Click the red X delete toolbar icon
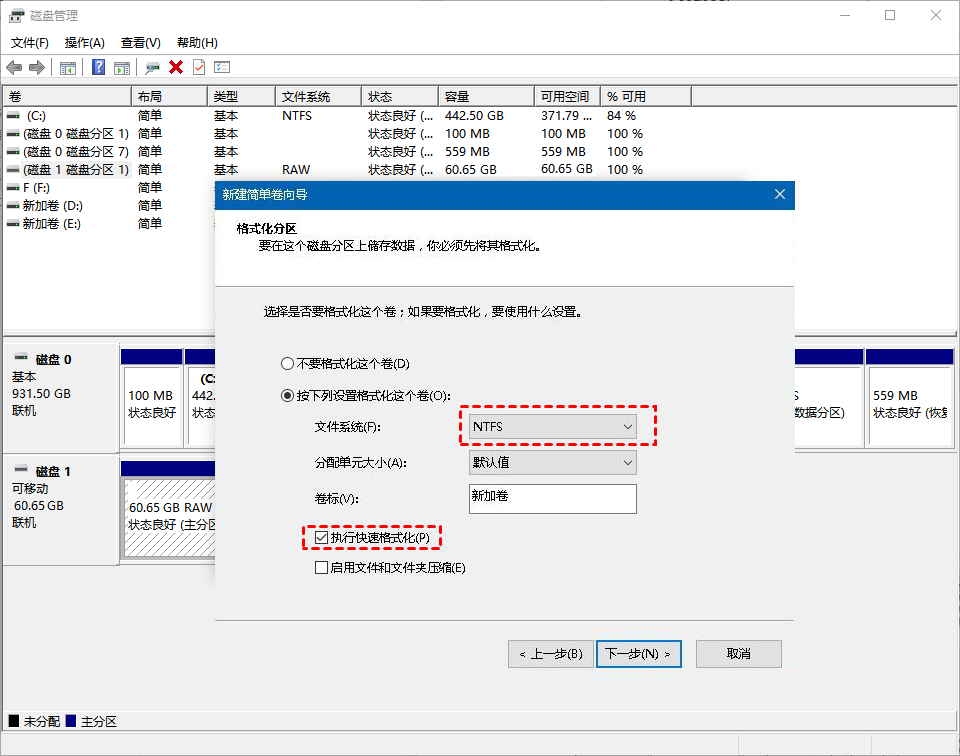The height and width of the screenshot is (756, 960). pyautogui.click(x=176, y=67)
